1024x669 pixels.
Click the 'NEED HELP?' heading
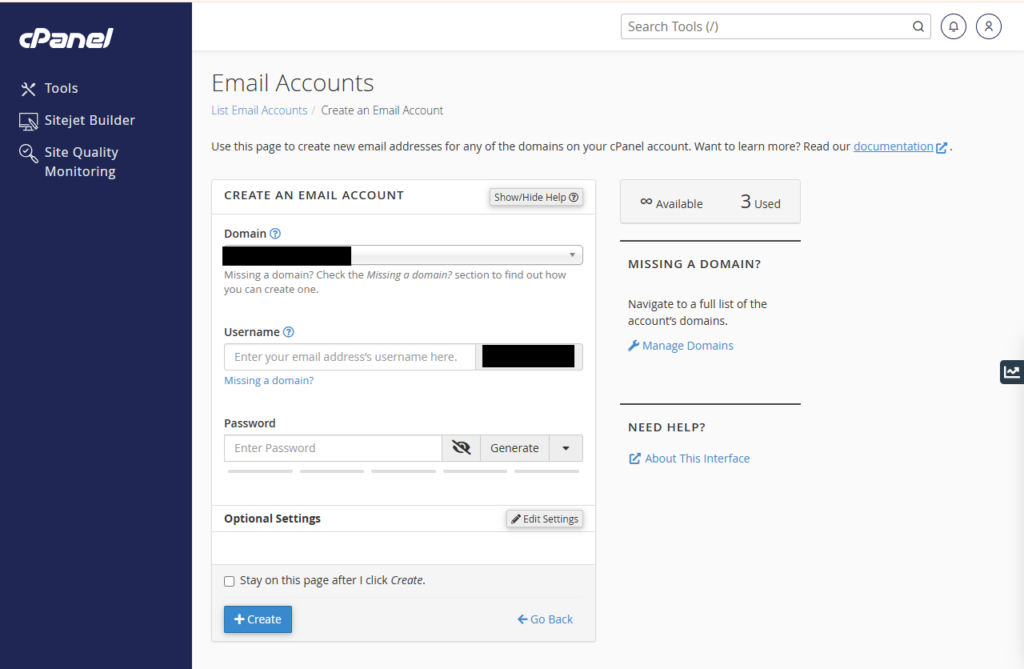click(x=667, y=427)
